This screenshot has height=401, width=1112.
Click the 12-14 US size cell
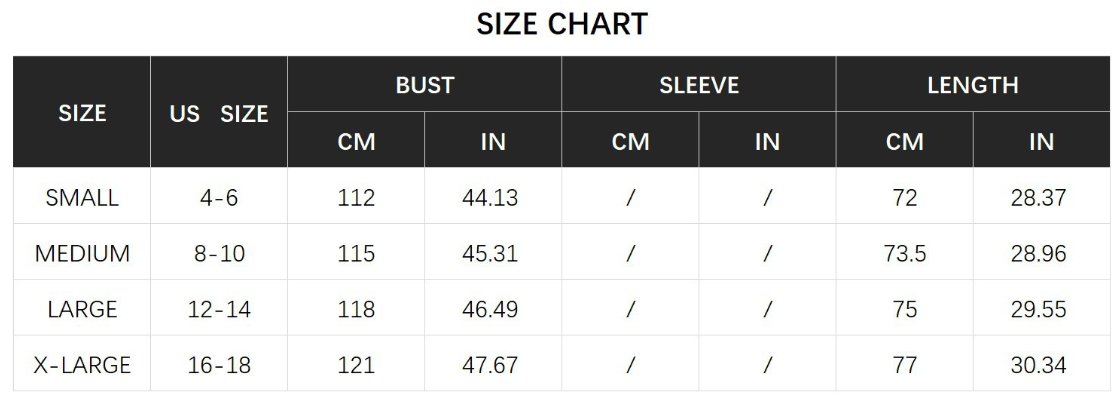pyautogui.click(x=219, y=310)
